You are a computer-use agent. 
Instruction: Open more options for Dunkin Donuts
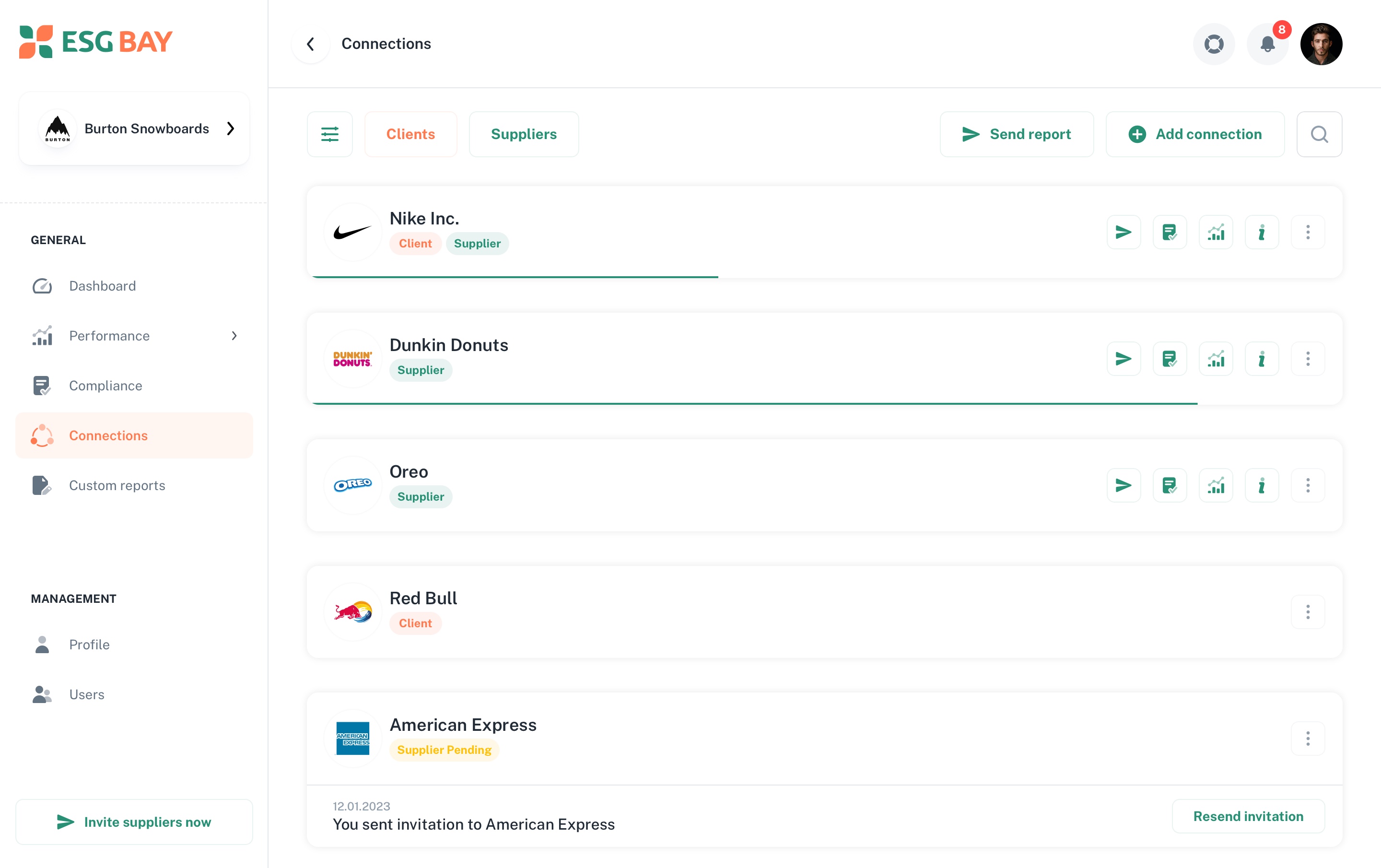coord(1308,359)
